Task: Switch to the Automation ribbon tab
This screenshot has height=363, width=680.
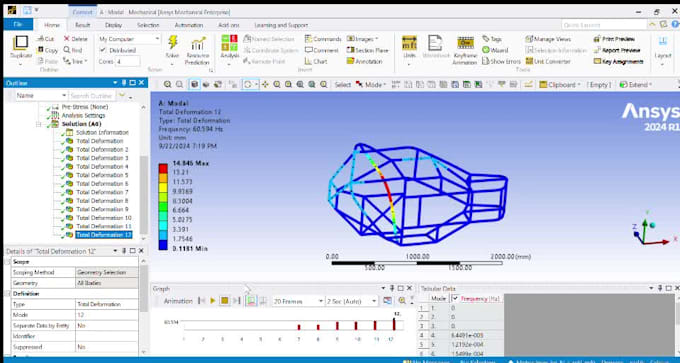Action: click(x=189, y=25)
